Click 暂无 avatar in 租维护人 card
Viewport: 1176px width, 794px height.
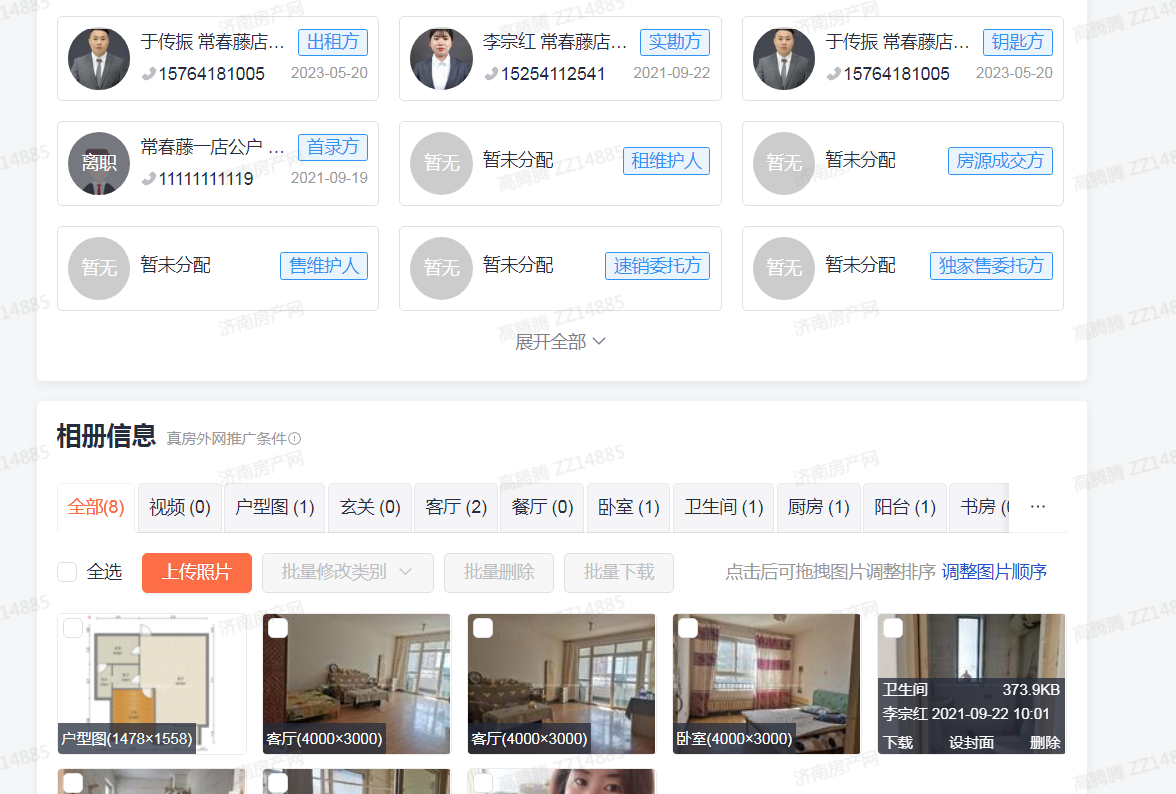tap(441, 163)
